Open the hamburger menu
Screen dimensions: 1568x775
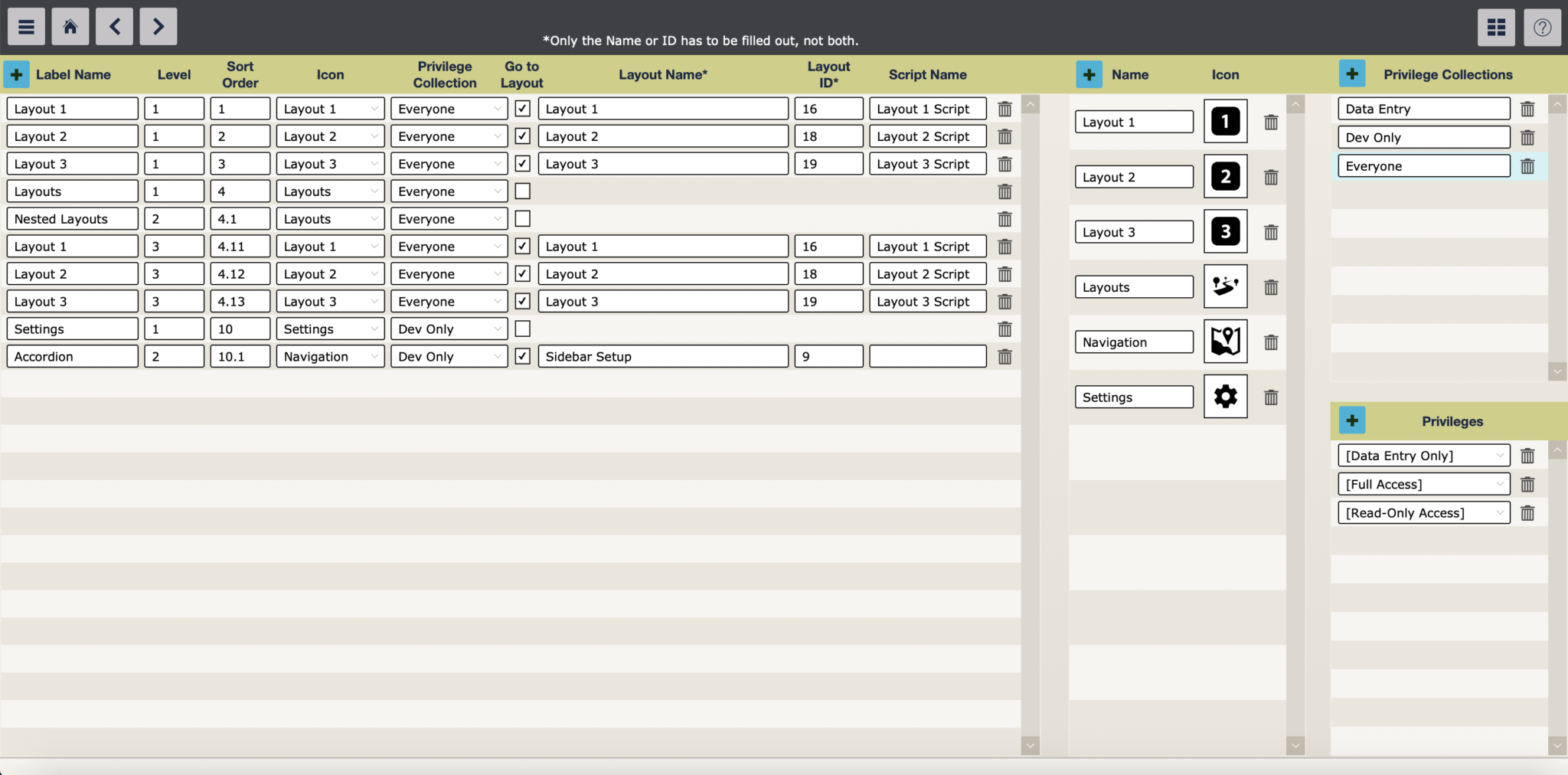click(x=26, y=26)
